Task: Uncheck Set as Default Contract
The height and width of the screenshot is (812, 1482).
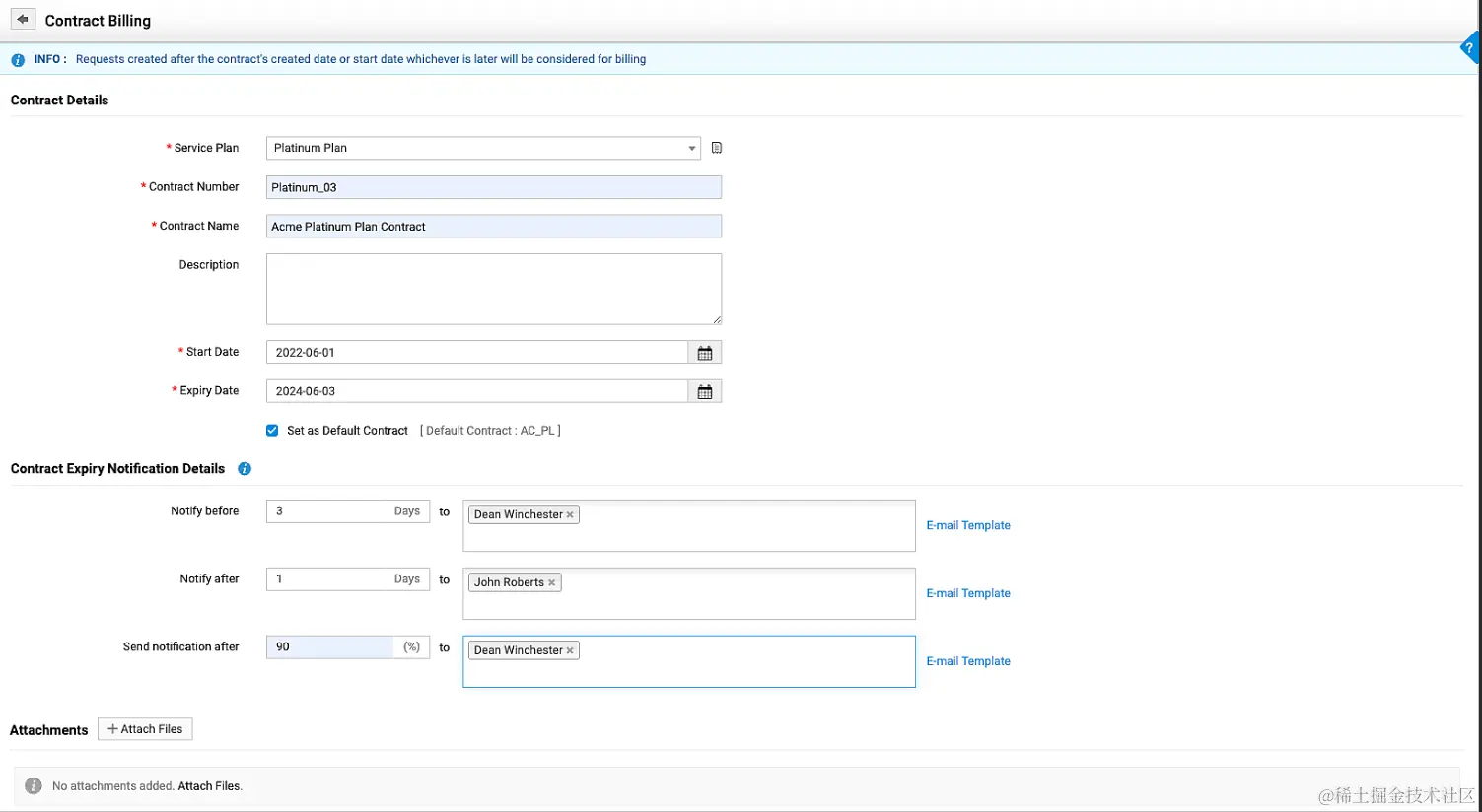Action: tap(272, 430)
